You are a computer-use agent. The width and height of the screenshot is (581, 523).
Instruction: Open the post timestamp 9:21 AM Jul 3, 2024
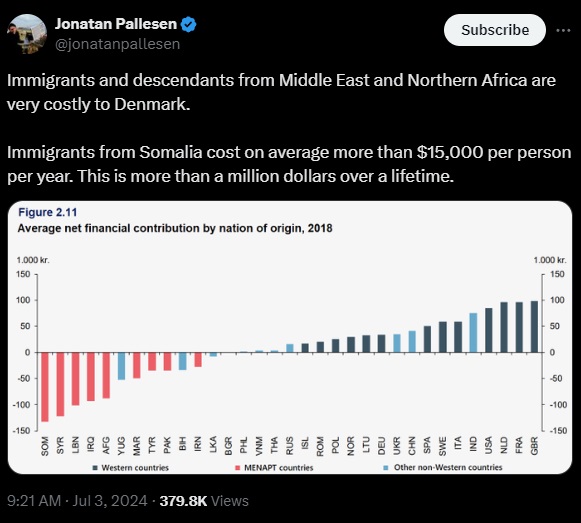click(77, 501)
